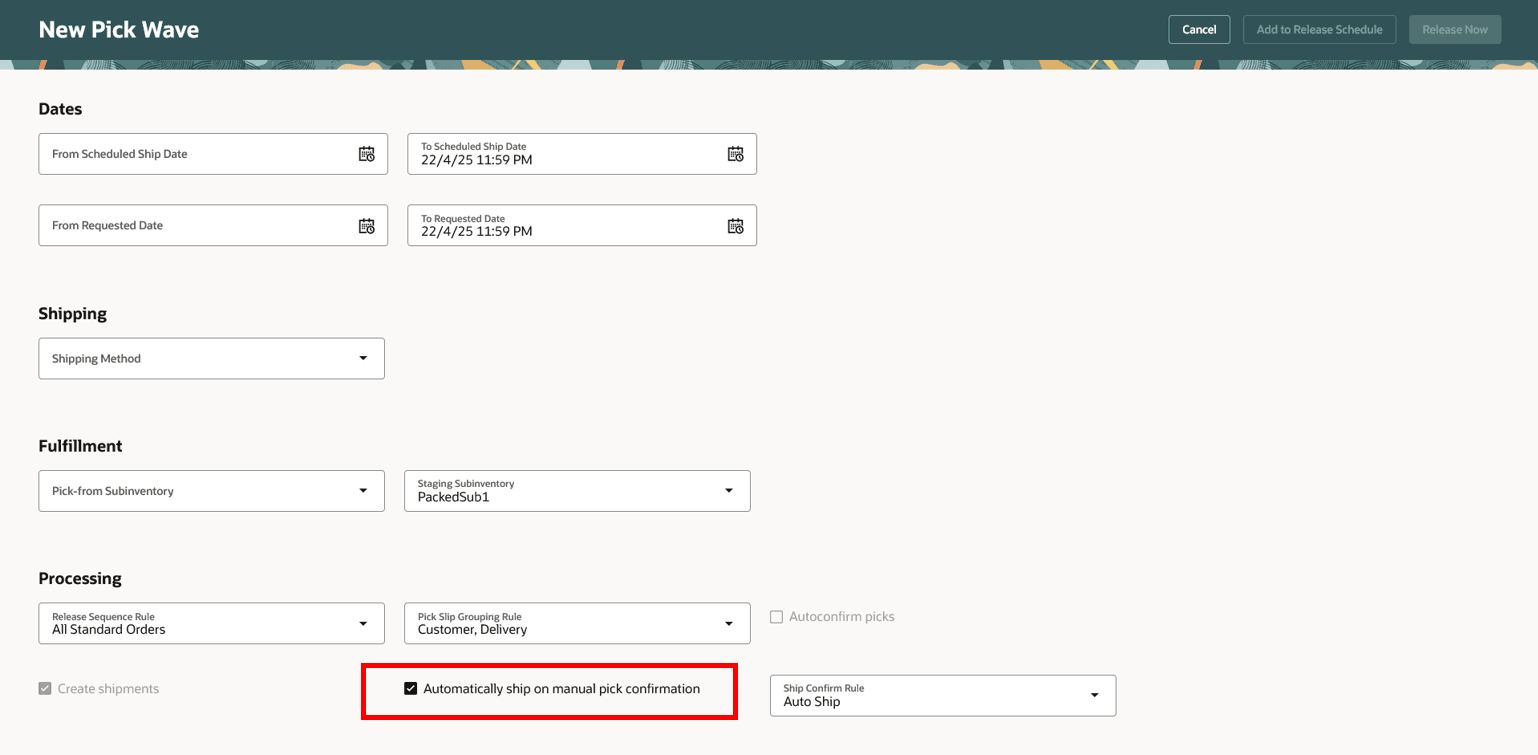This screenshot has width=1538, height=755.
Task: Click the Shipping section heading
Action: pyautogui.click(x=73, y=314)
